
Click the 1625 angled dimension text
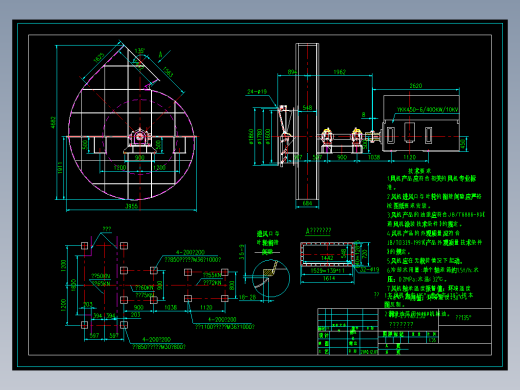coord(99,58)
